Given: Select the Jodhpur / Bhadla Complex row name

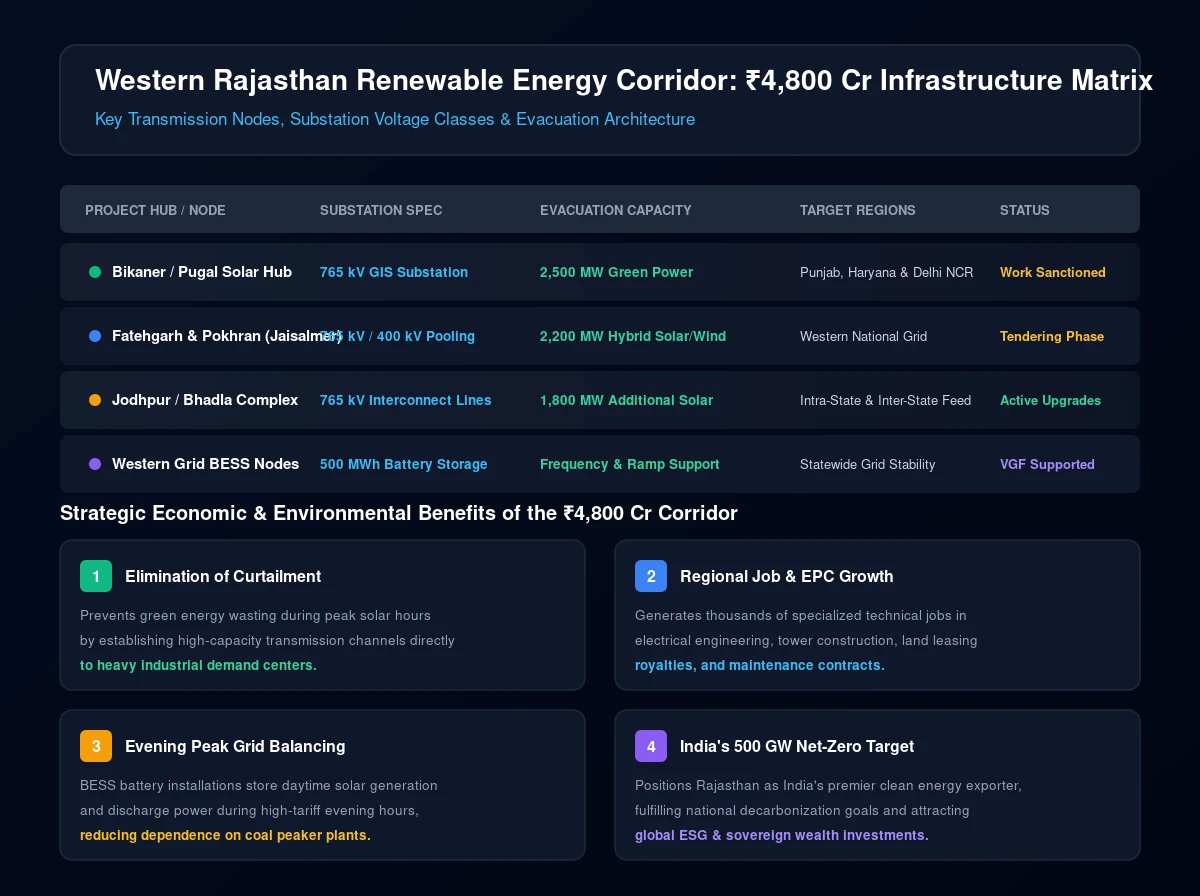Looking at the screenshot, I should pos(205,400).
